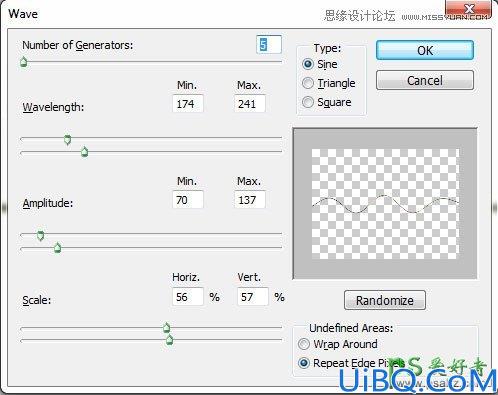Click the Wavelength minimum slider handle
The width and height of the screenshot is (498, 395).
point(67,140)
